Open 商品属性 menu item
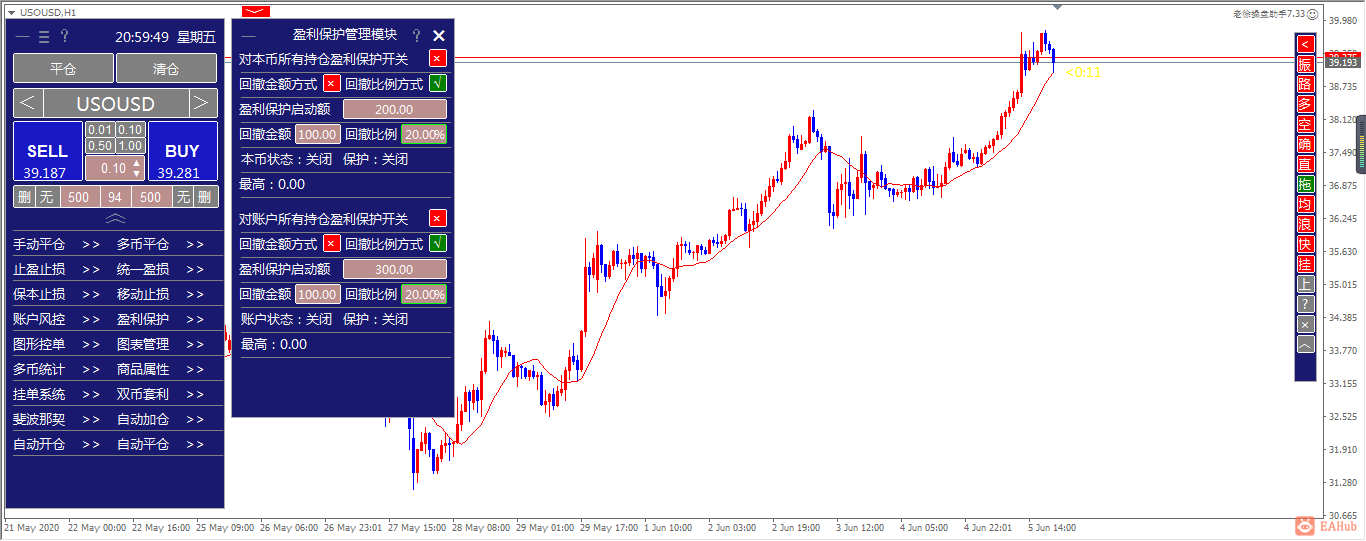Viewport: 1366px width, 541px height. [x=143, y=369]
